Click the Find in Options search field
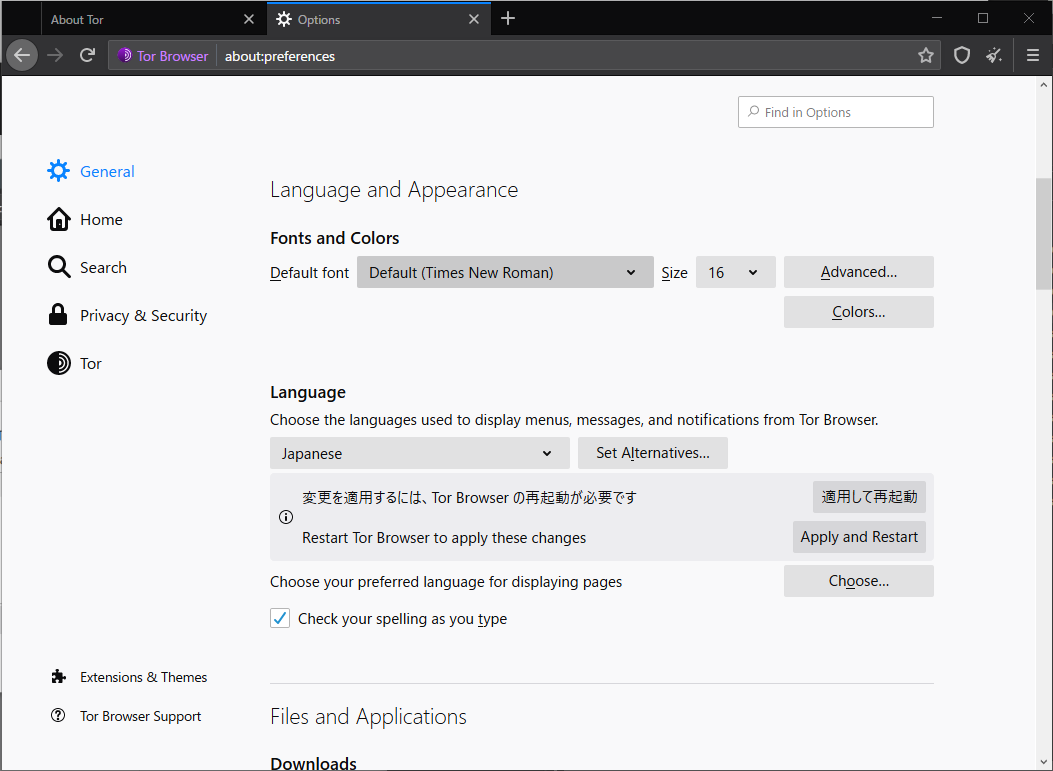 [836, 112]
